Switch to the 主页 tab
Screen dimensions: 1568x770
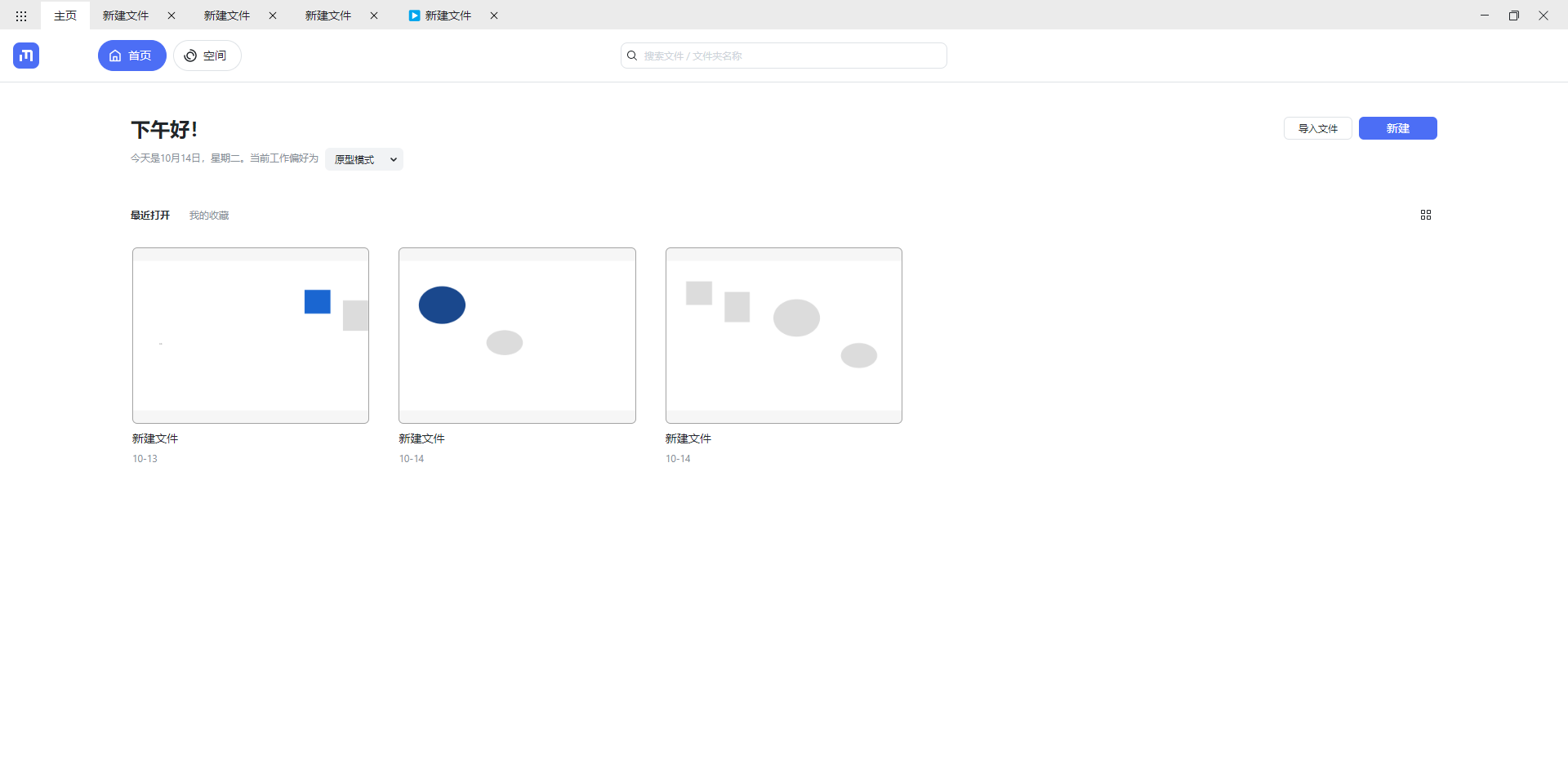tap(65, 16)
